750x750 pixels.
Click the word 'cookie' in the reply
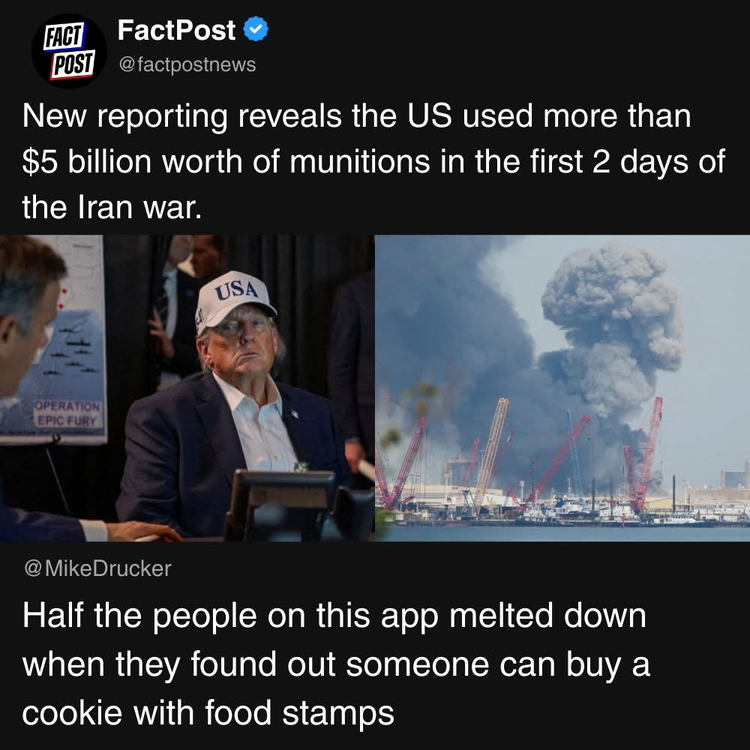click(x=72, y=713)
